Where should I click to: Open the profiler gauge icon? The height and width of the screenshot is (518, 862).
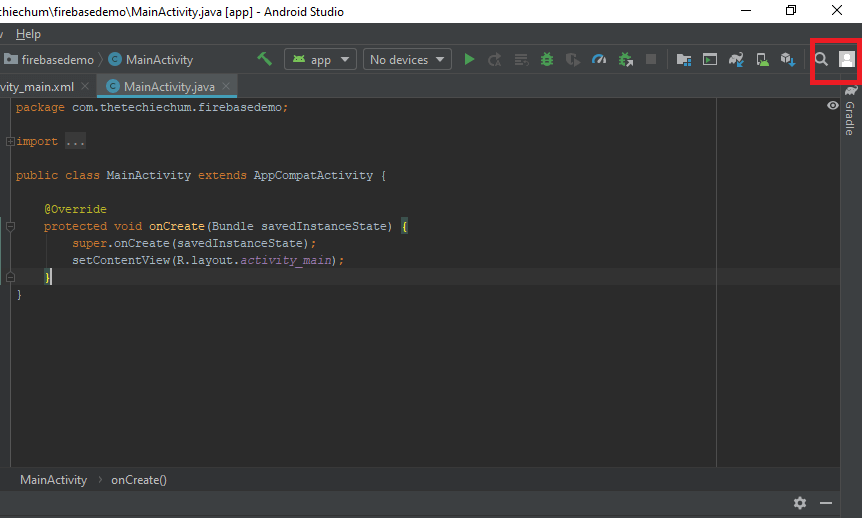[x=599, y=60]
